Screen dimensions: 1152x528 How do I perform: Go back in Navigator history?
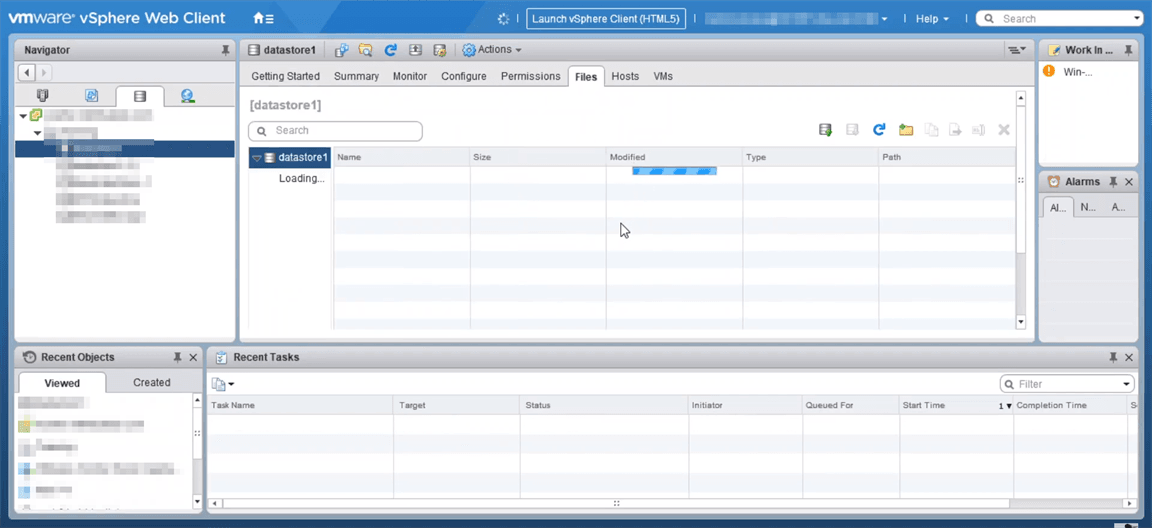pyautogui.click(x=27, y=73)
